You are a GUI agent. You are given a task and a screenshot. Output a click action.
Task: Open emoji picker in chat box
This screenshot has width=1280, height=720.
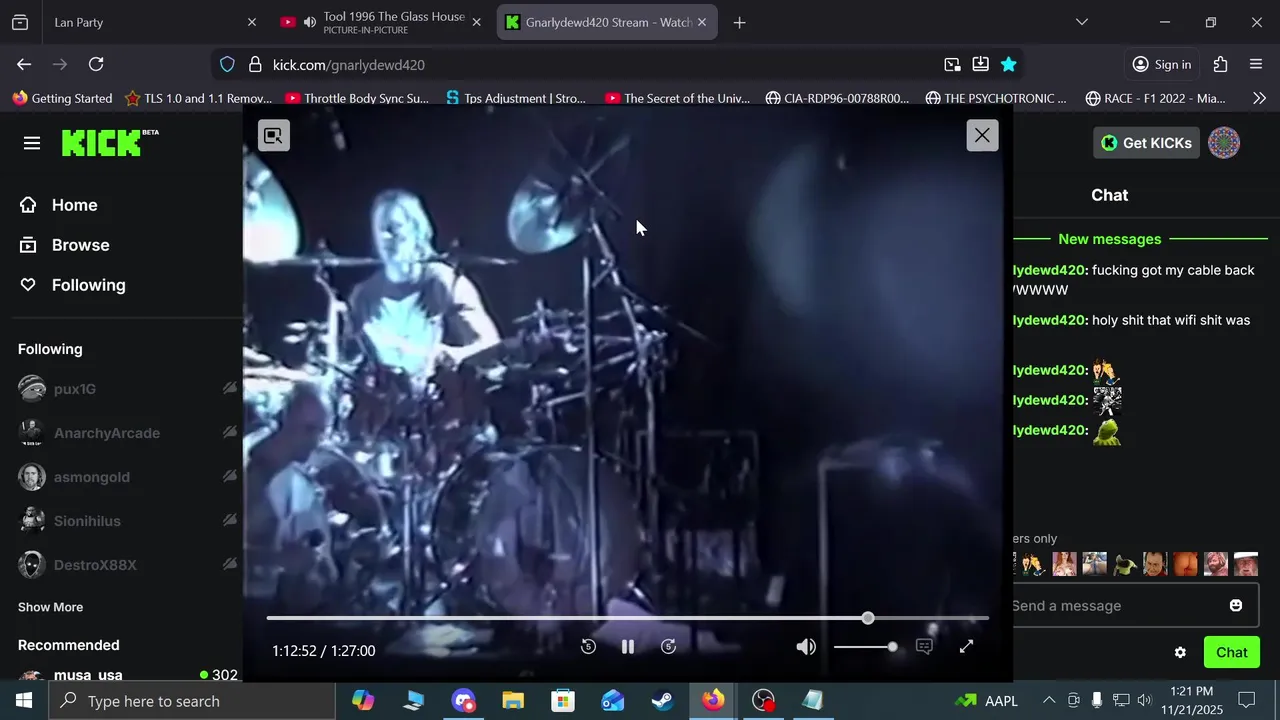[x=1236, y=606]
